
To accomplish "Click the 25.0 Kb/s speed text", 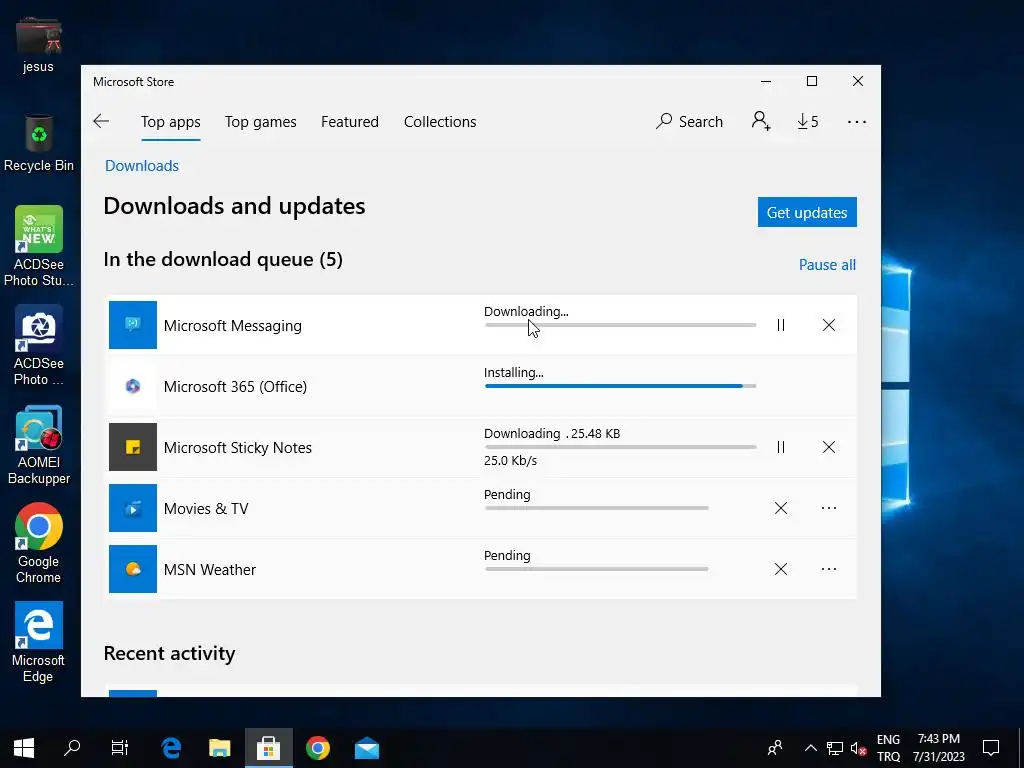I will click(510, 460).
